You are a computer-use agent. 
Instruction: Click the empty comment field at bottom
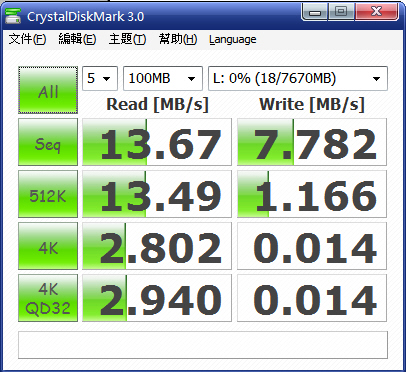[203, 345]
